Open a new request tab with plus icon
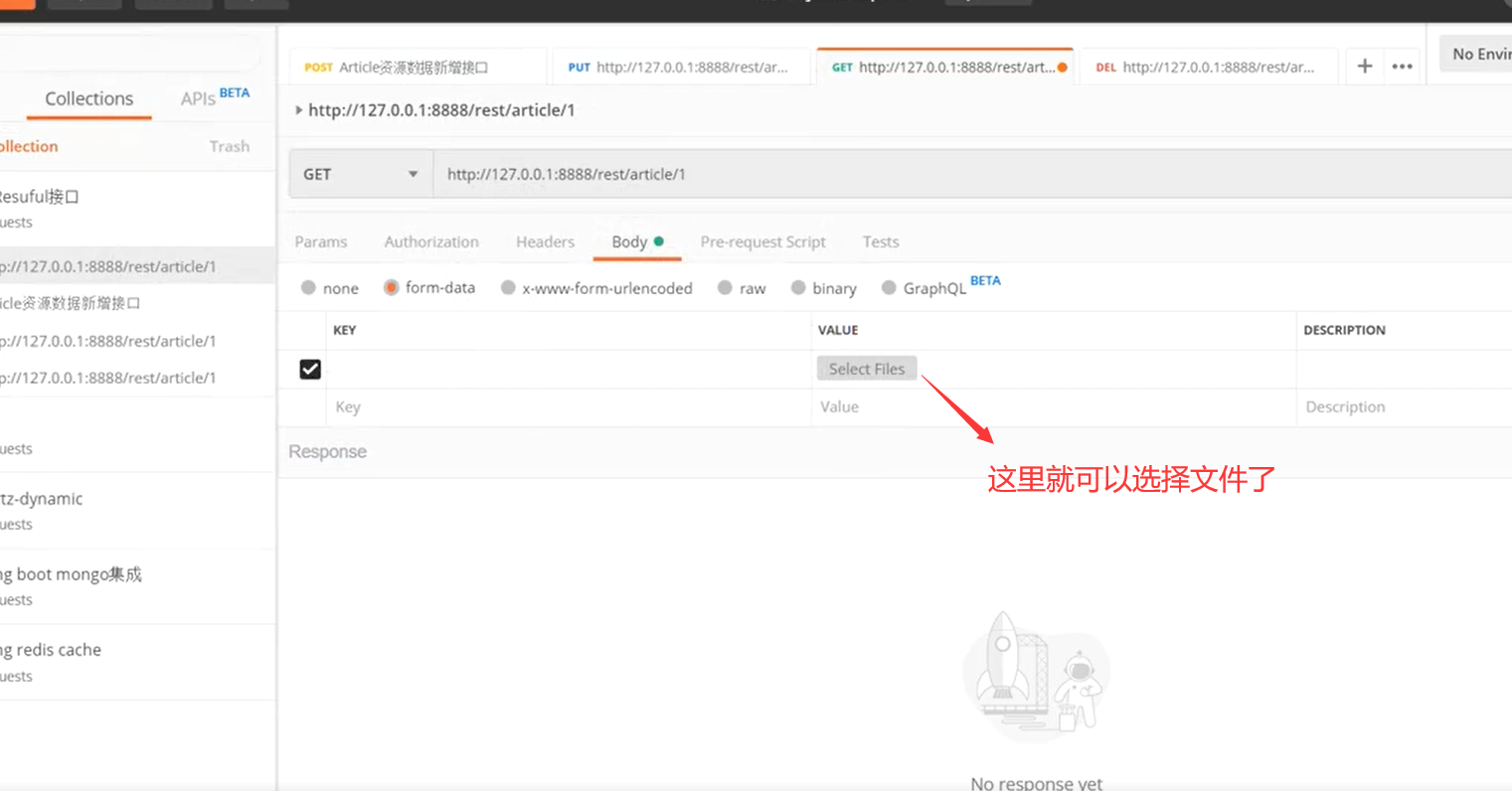The width and height of the screenshot is (1512, 791). tap(1365, 67)
